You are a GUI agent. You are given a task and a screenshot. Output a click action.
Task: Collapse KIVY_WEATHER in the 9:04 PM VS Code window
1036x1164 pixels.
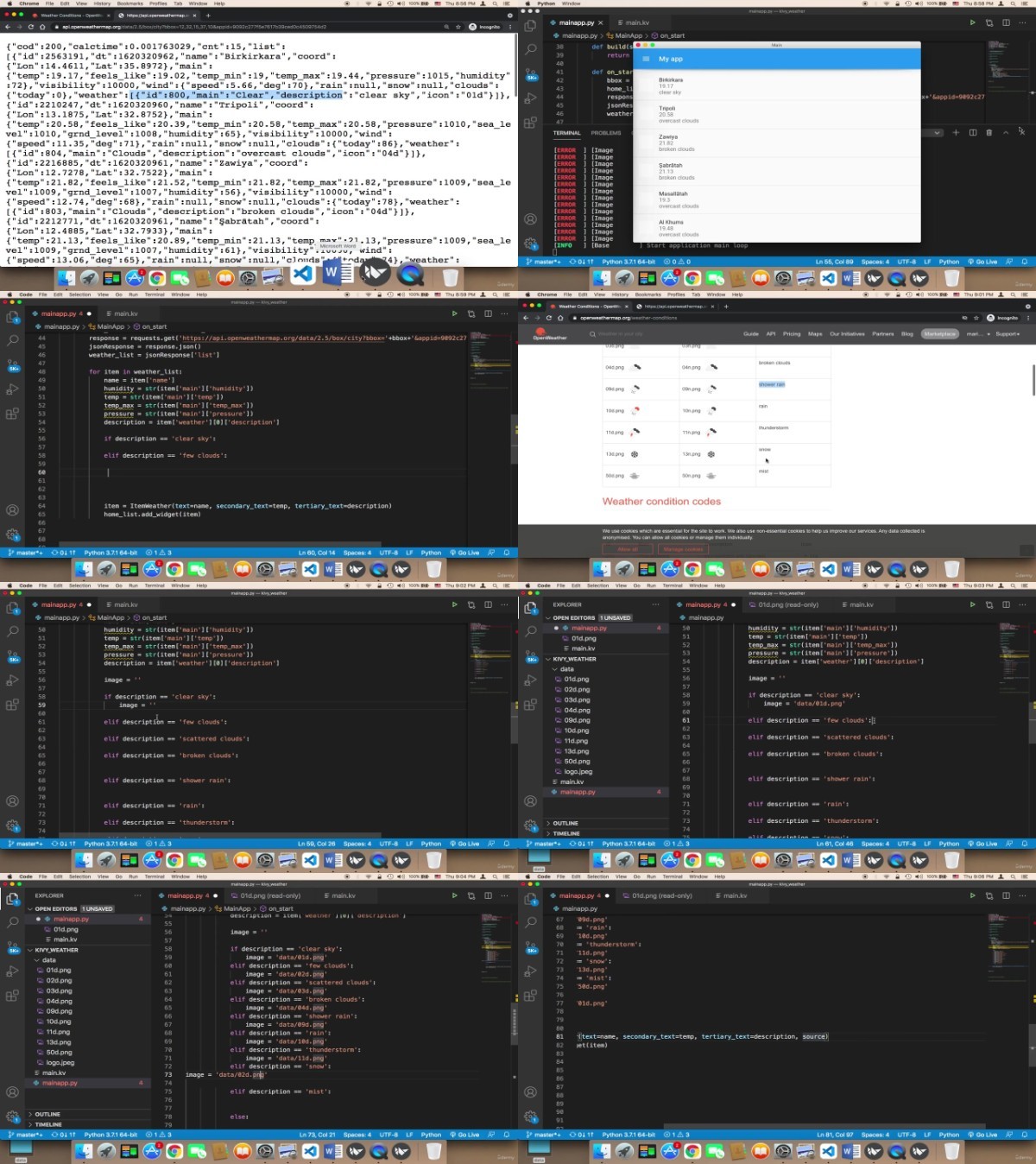click(56, 950)
